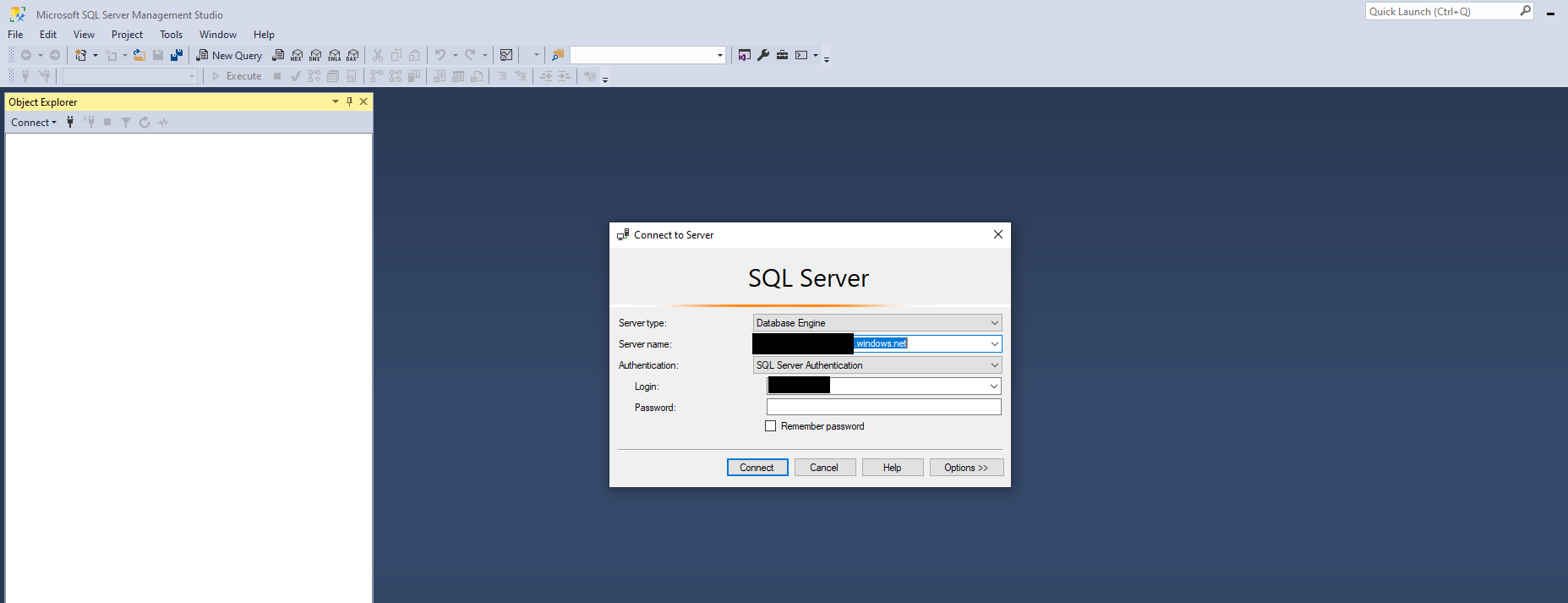Click the Refresh icon in Object Explorer
The image size is (1568, 603).
pyautogui.click(x=145, y=122)
